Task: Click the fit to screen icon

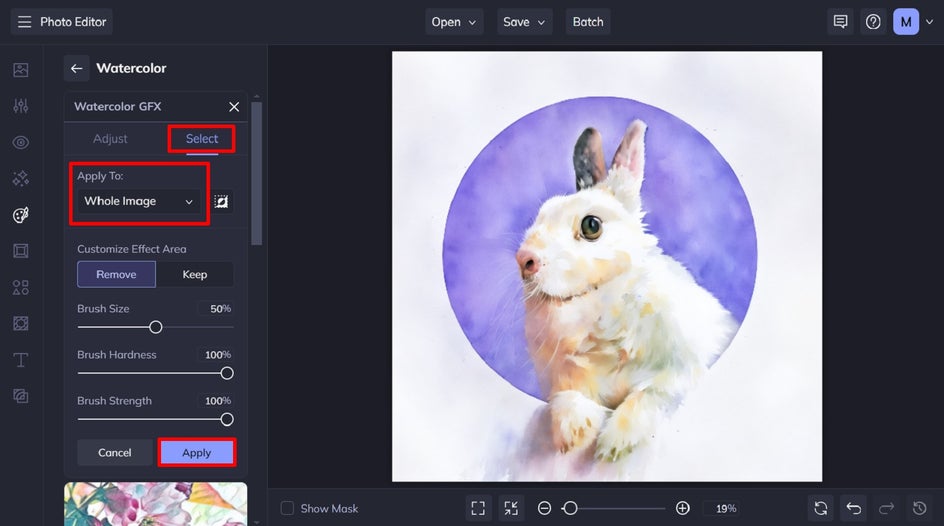Action: tap(478, 508)
